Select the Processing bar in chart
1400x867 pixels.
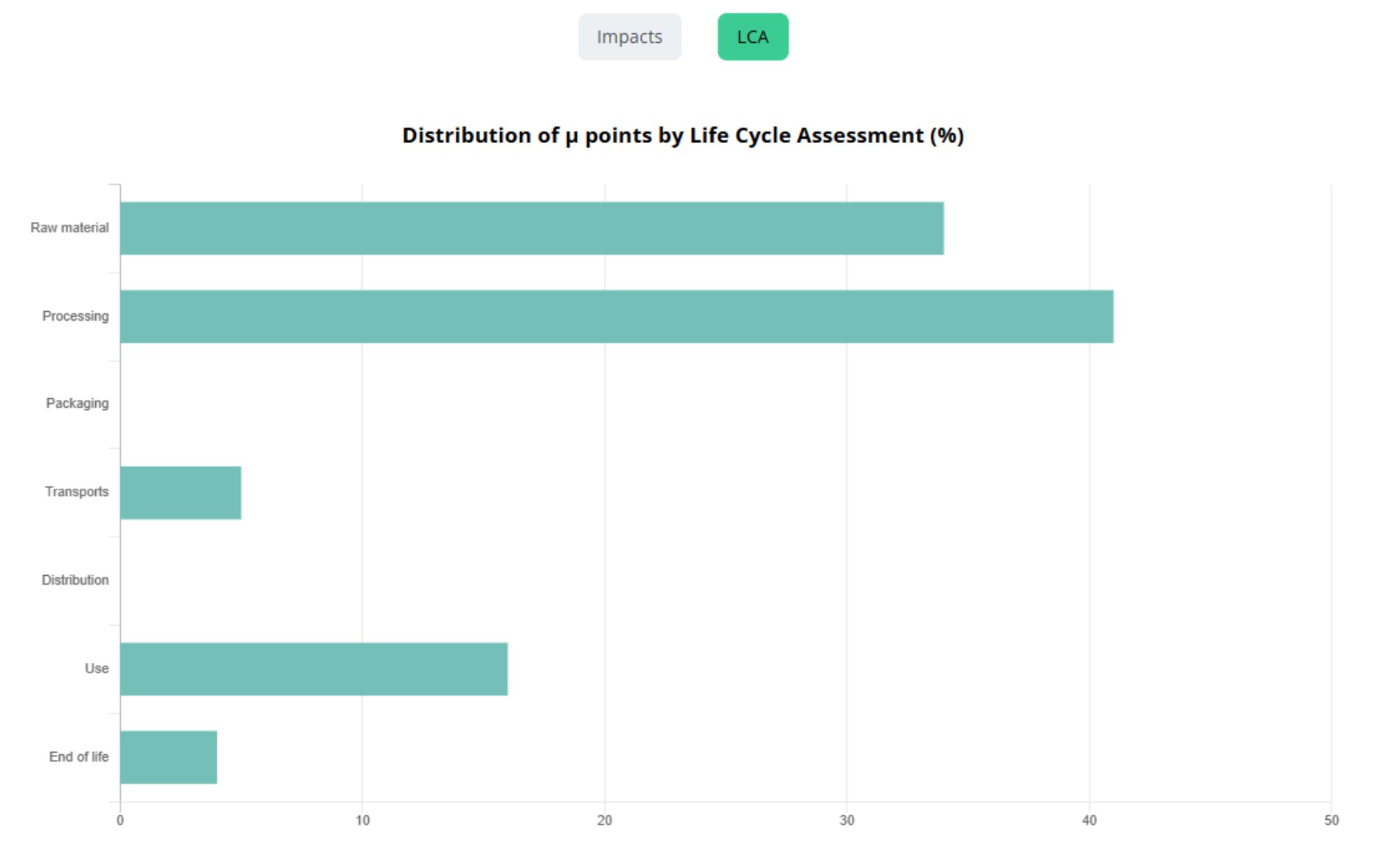(x=616, y=316)
